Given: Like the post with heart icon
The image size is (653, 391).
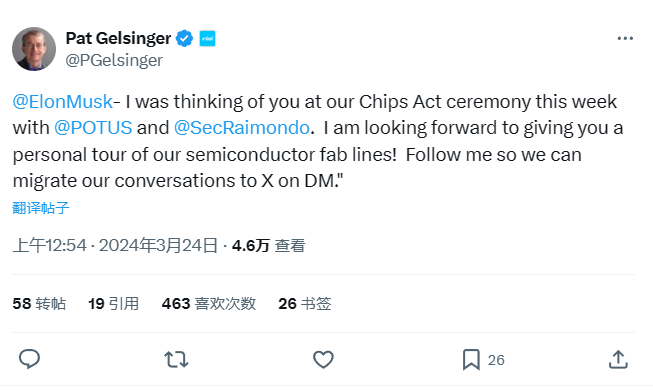Looking at the screenshot, I should tap(323, 359).
